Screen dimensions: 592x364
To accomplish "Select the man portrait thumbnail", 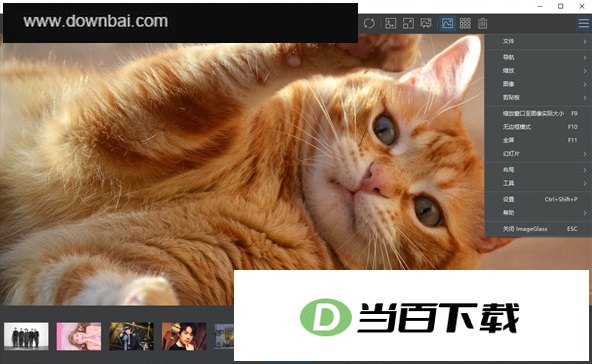I will 184,336.
